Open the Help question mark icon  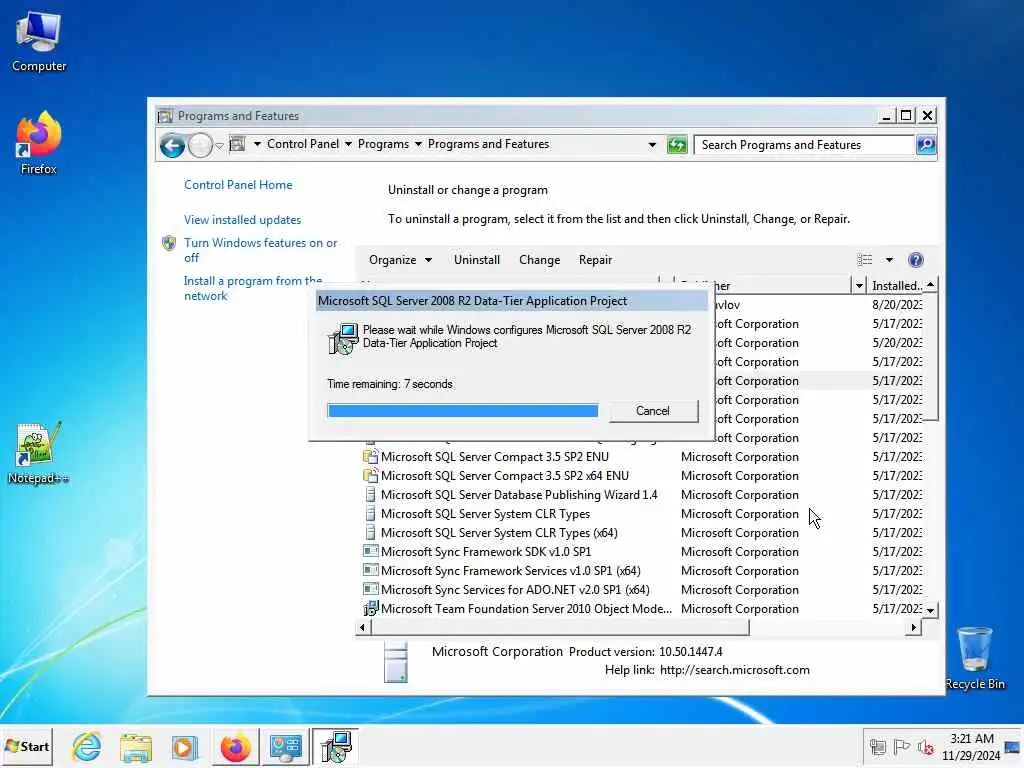click(x=916, y=260)
